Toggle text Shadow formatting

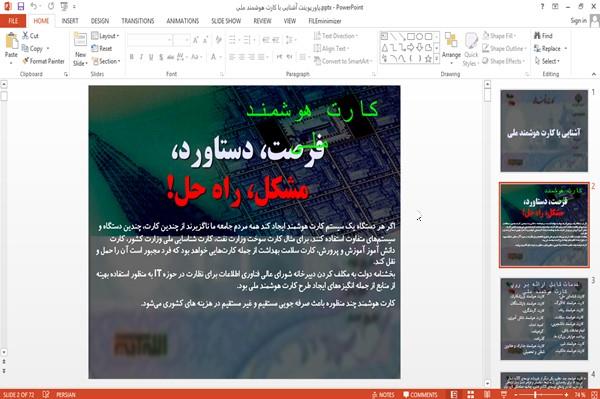pos(161,57)
